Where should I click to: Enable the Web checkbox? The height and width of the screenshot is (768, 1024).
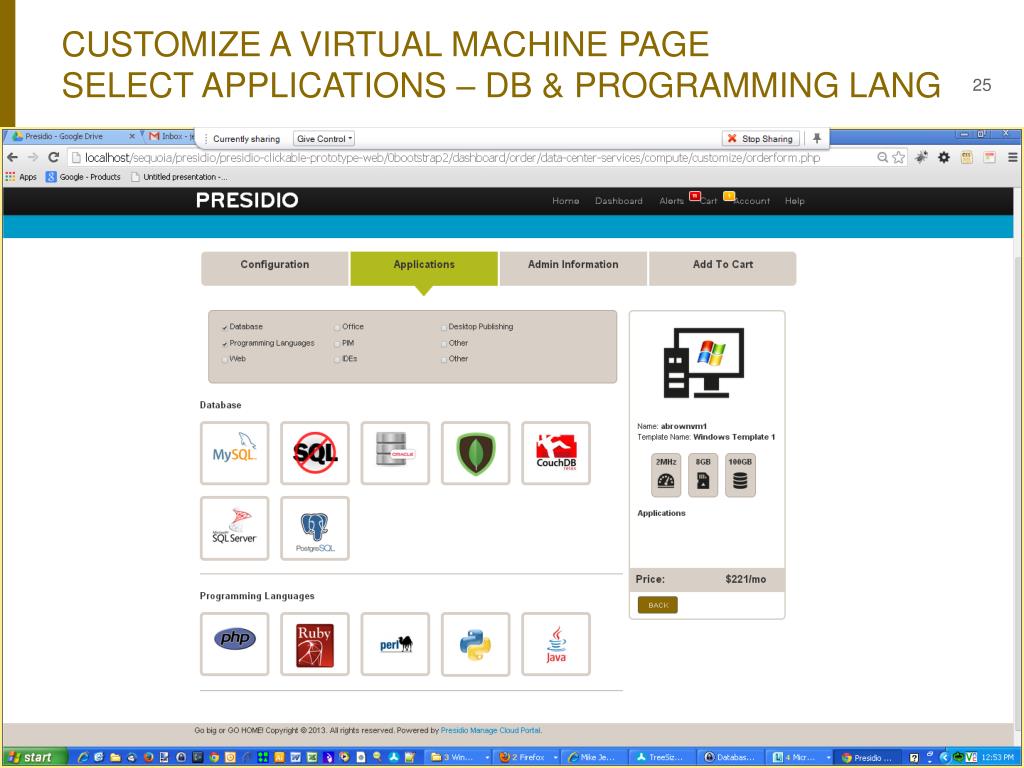pyautogui.click(x=225, y=359)
